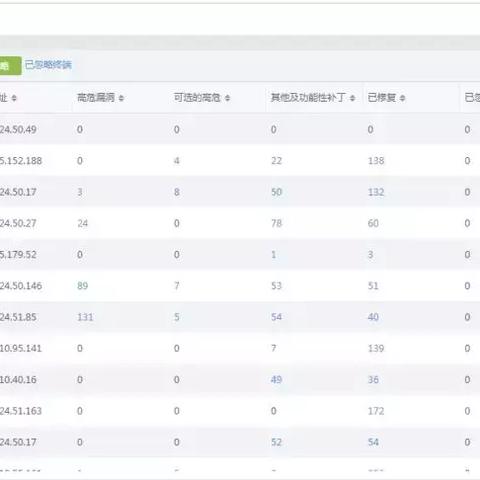Click the value 7 in the 24.50.146 row
Viewport: 480px width, 480px height.
[x=177, y=286]
